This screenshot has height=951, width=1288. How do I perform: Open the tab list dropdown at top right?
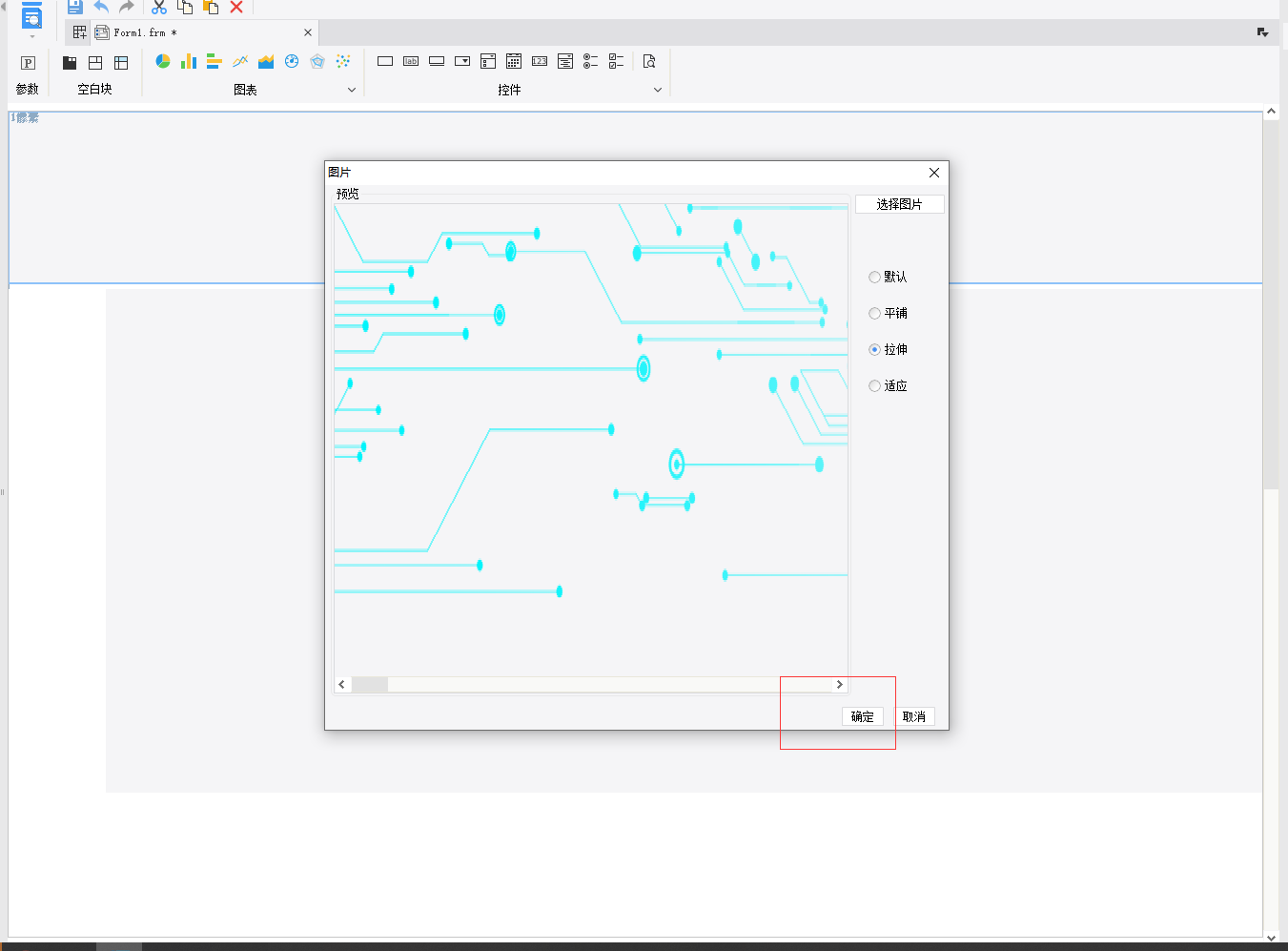pos(1262,32)
